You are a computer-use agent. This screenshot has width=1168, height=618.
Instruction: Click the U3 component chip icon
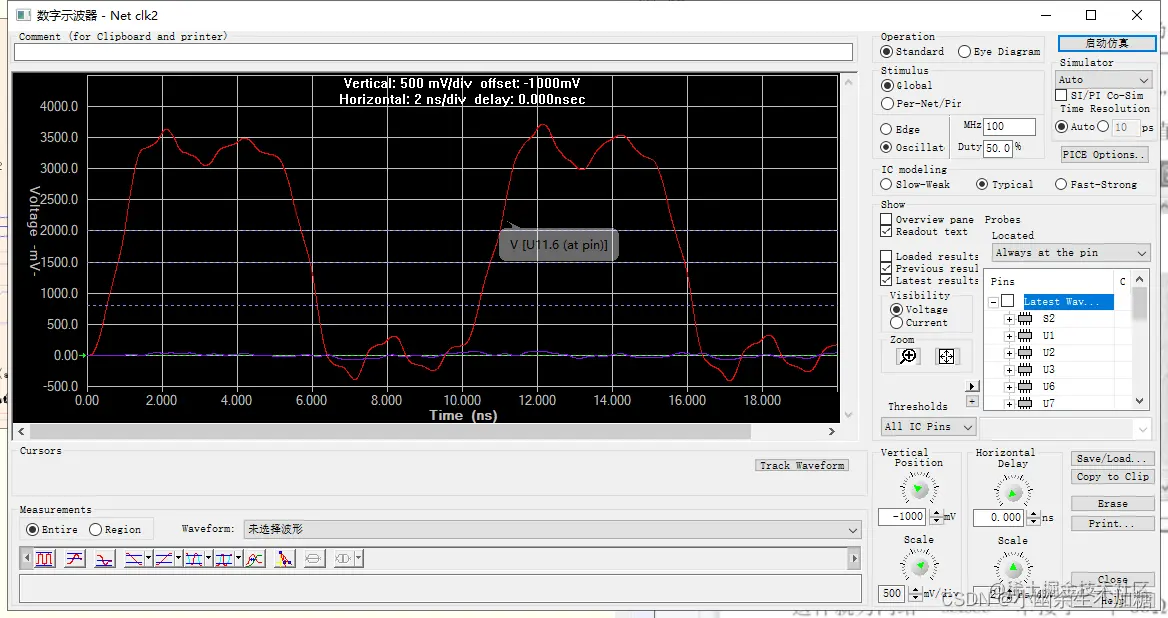[x=1025, y=370]
